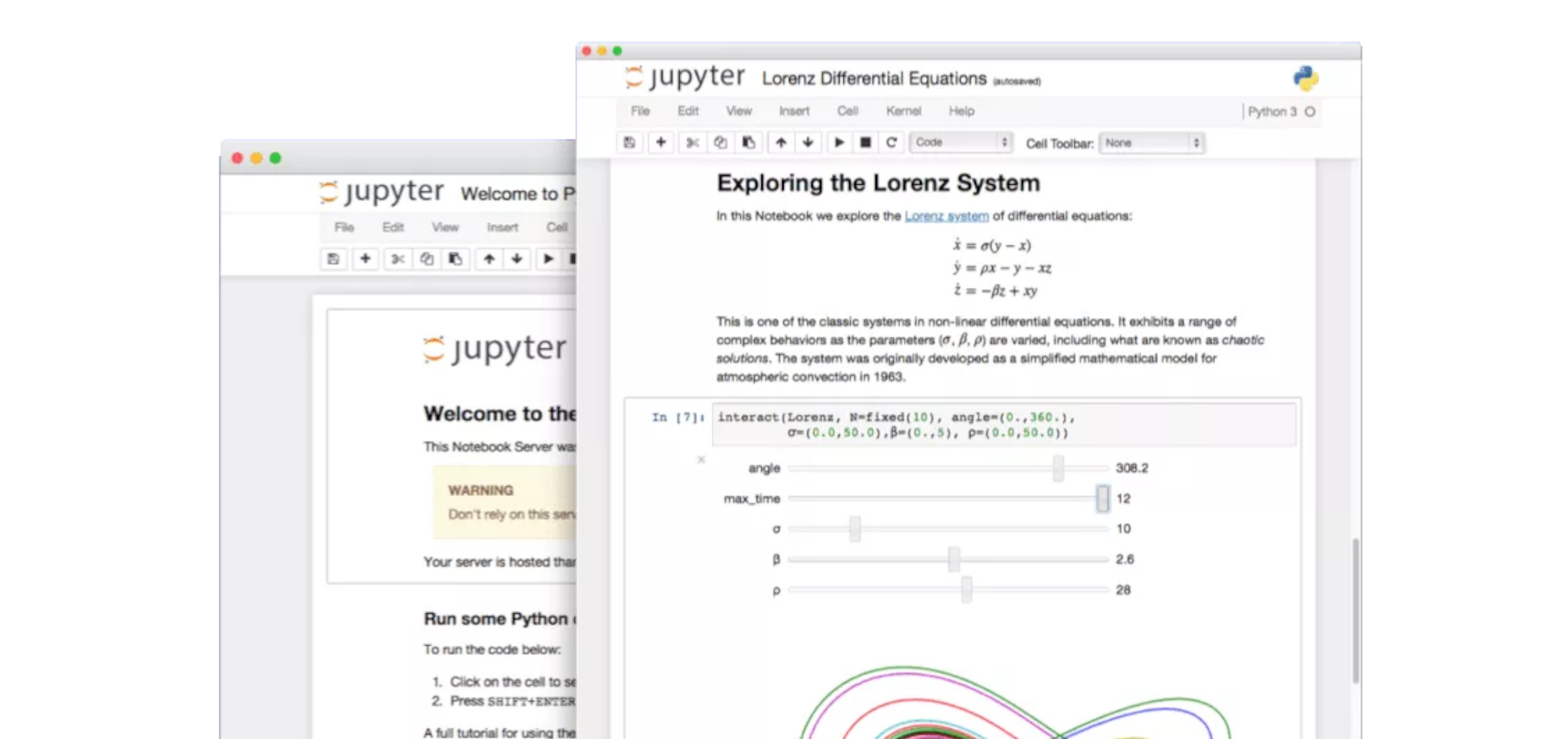The image size is (1568, 739).
Task: Paste cells in Welcome notebook toolbar
Action: 455,259
